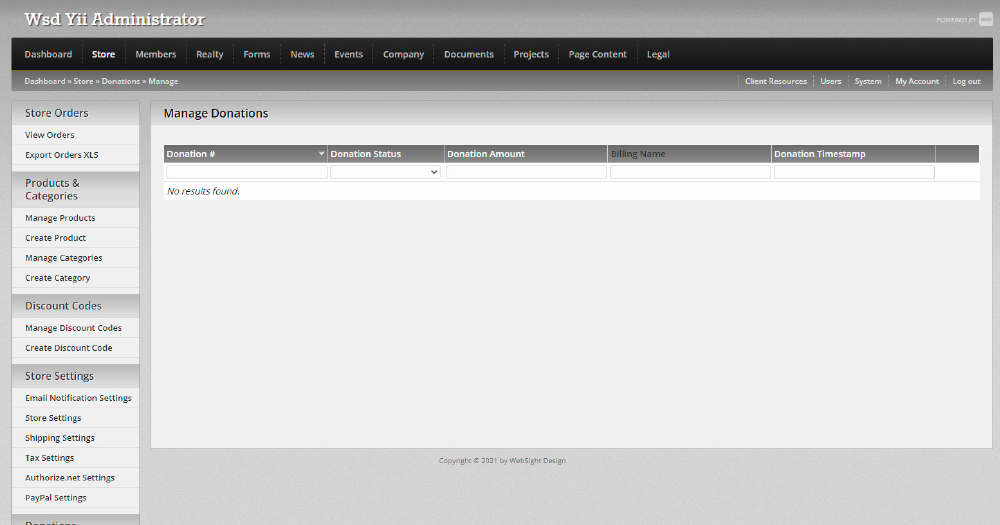Click the Store breadcrumb link
Image resolution: width=1000 pixels, height=525 pixels.
[x=83, y=81]
